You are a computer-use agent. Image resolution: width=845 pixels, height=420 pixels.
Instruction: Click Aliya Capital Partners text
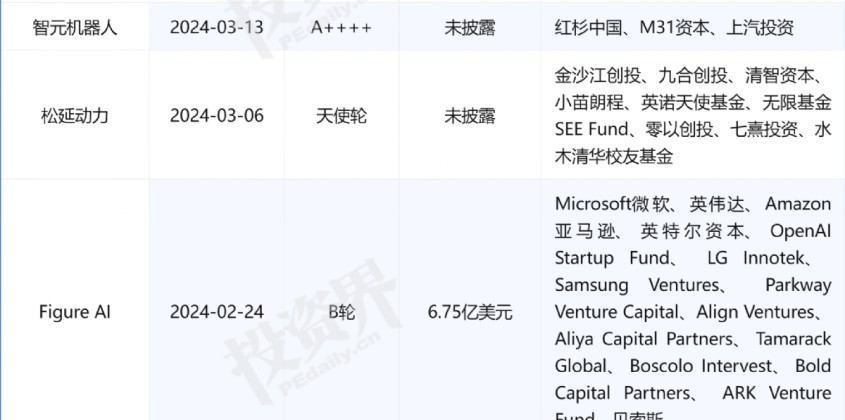coord(644,339)
